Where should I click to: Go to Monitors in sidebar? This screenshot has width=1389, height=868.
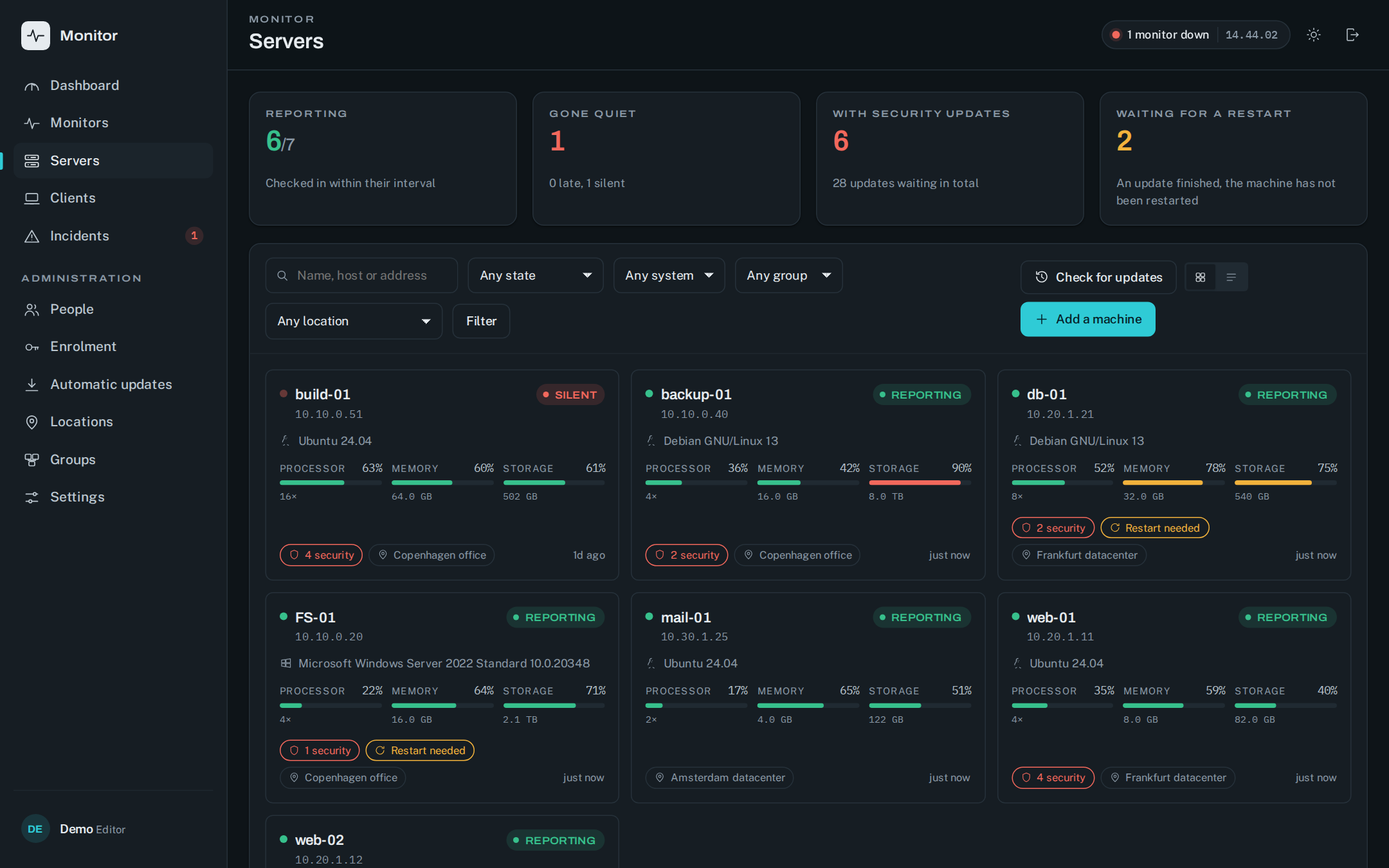click(x=113, y=123)
